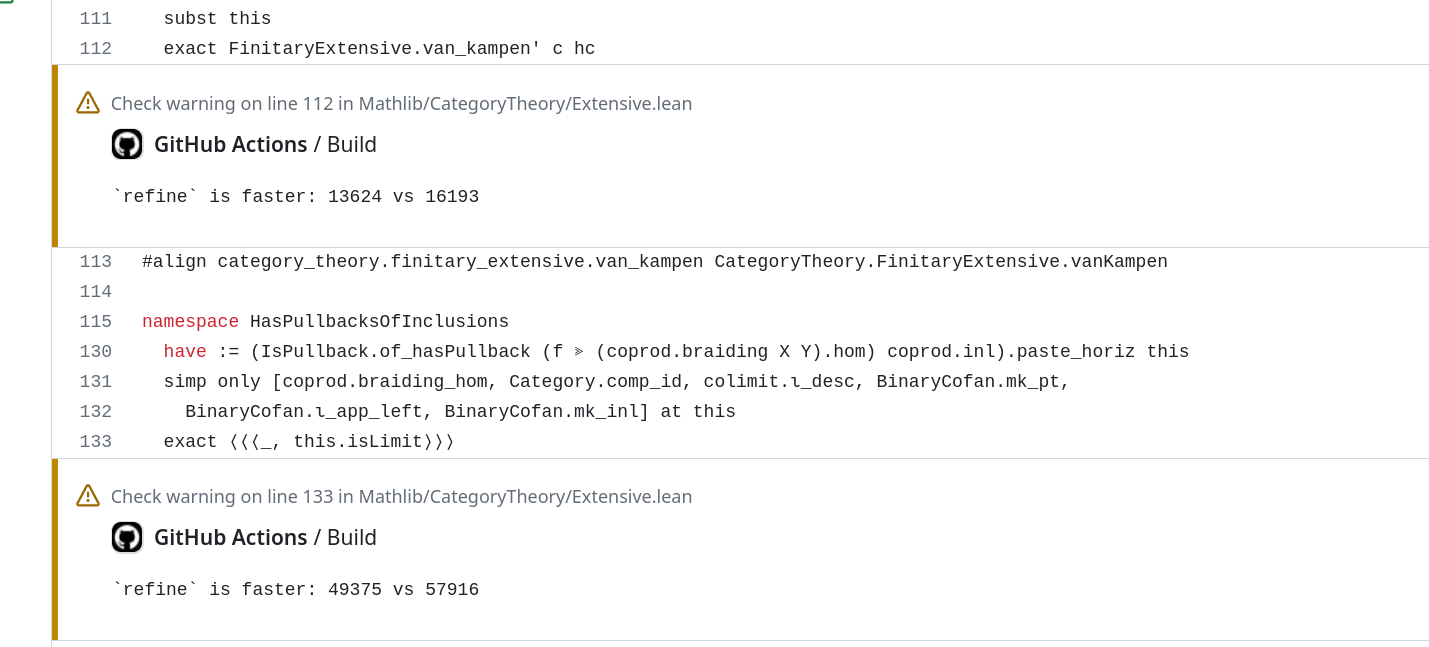
Task: Select line number 111
Action: click(x=95, y=19)
